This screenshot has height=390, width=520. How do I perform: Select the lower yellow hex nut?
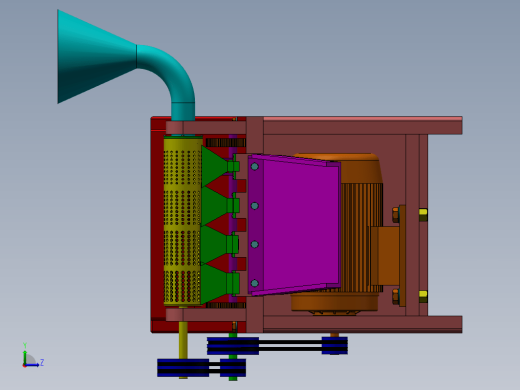[423, 296]
